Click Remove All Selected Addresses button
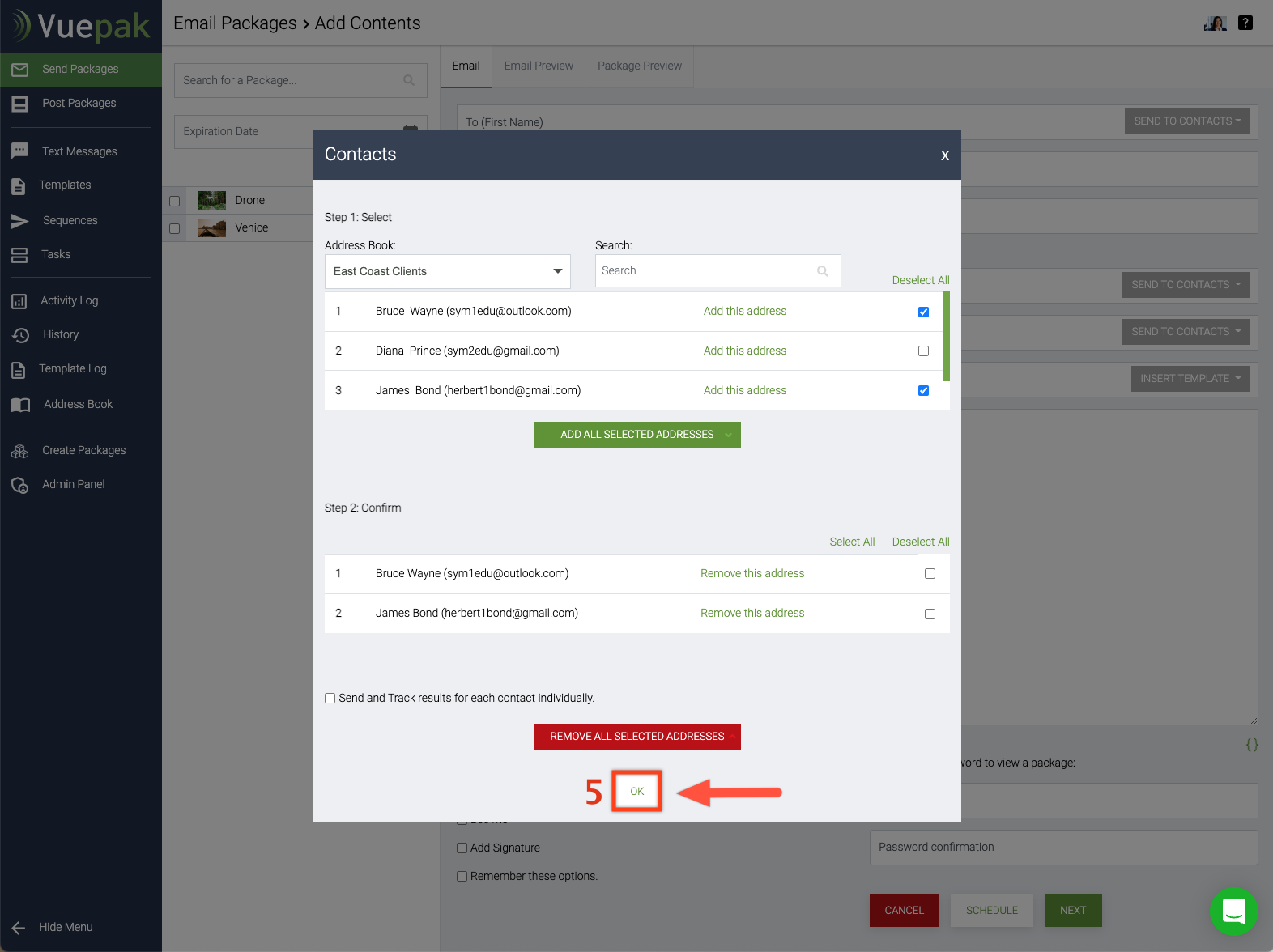The height and width of the screenshot is (952, 1273). [x=637, y=737]
